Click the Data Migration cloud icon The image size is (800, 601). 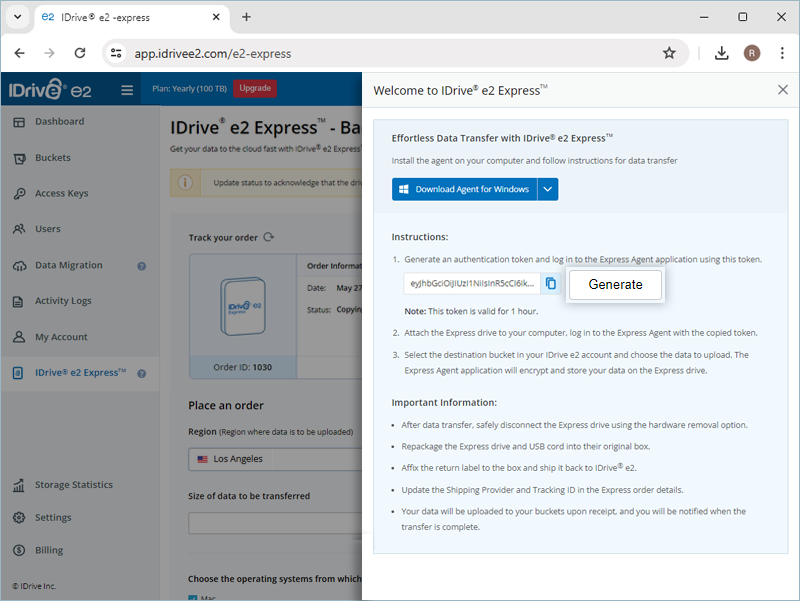click(x=19, y=266)
